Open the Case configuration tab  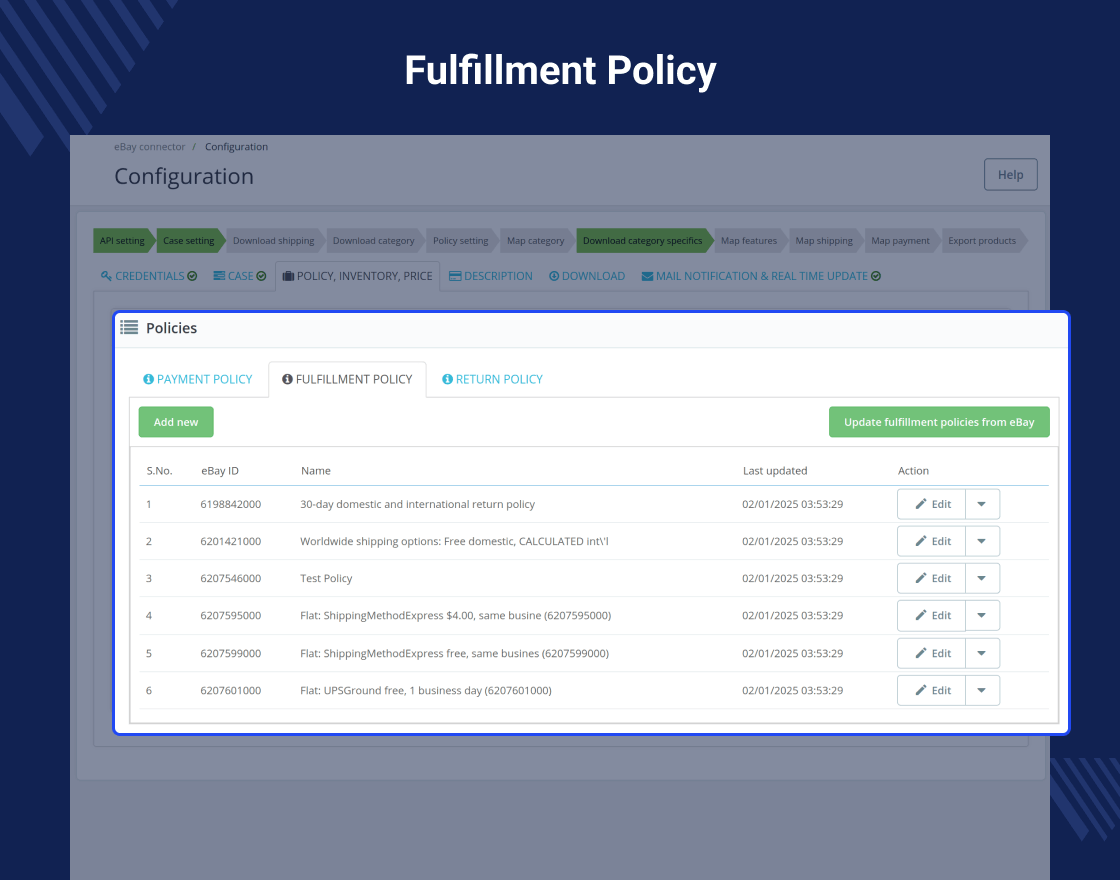tap(240, 276)
